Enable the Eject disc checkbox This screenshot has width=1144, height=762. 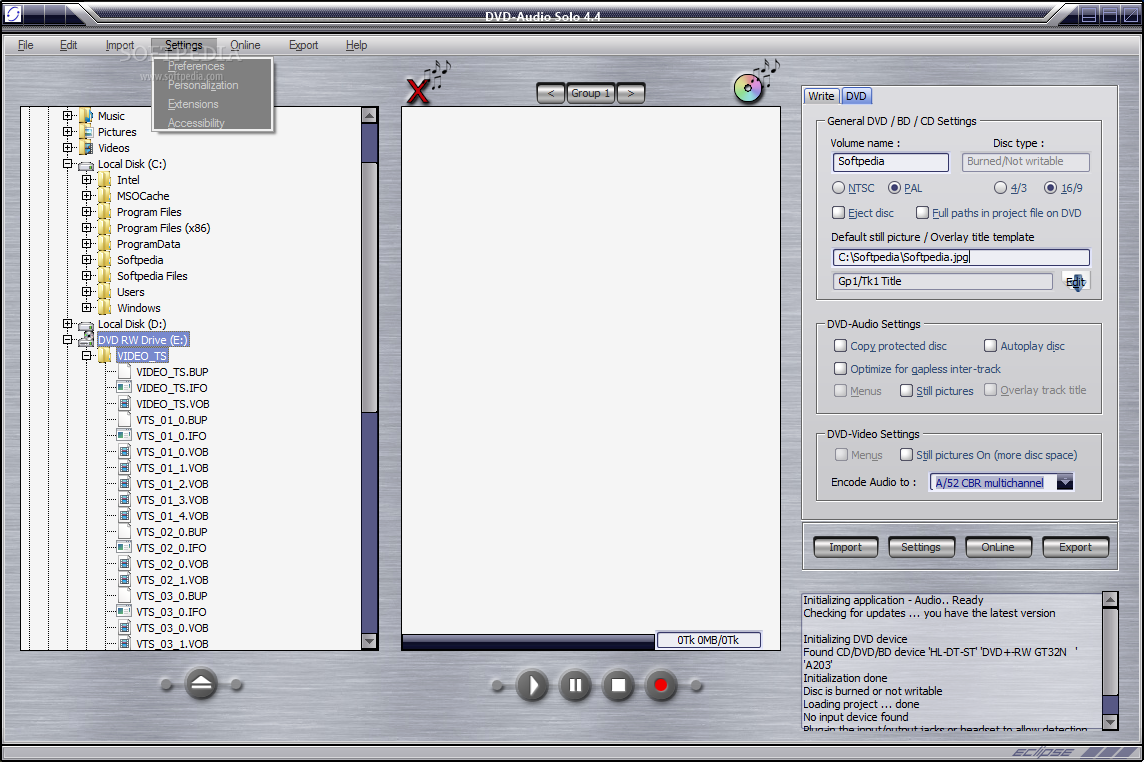click(839, 212)
